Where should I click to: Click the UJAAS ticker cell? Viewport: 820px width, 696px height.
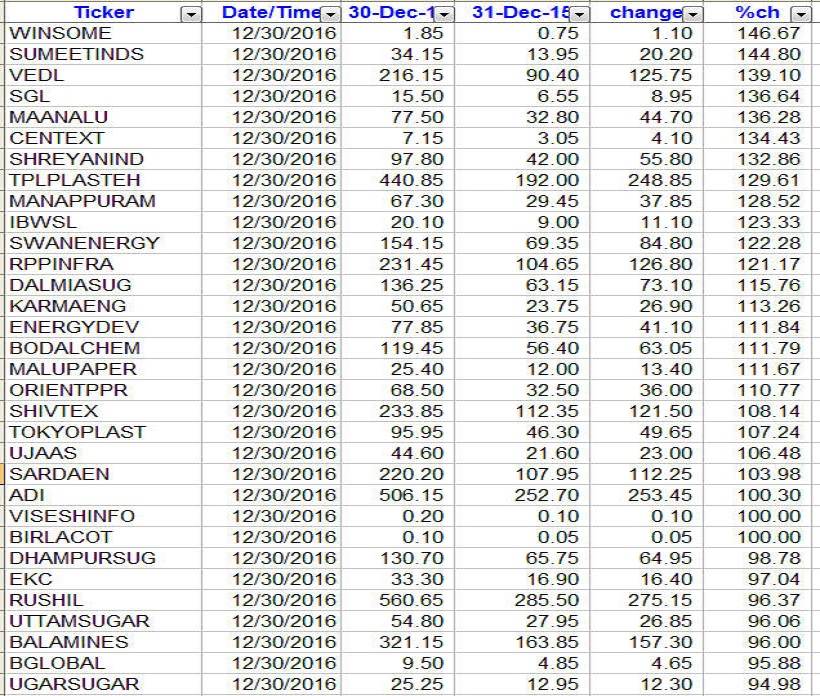103,453
